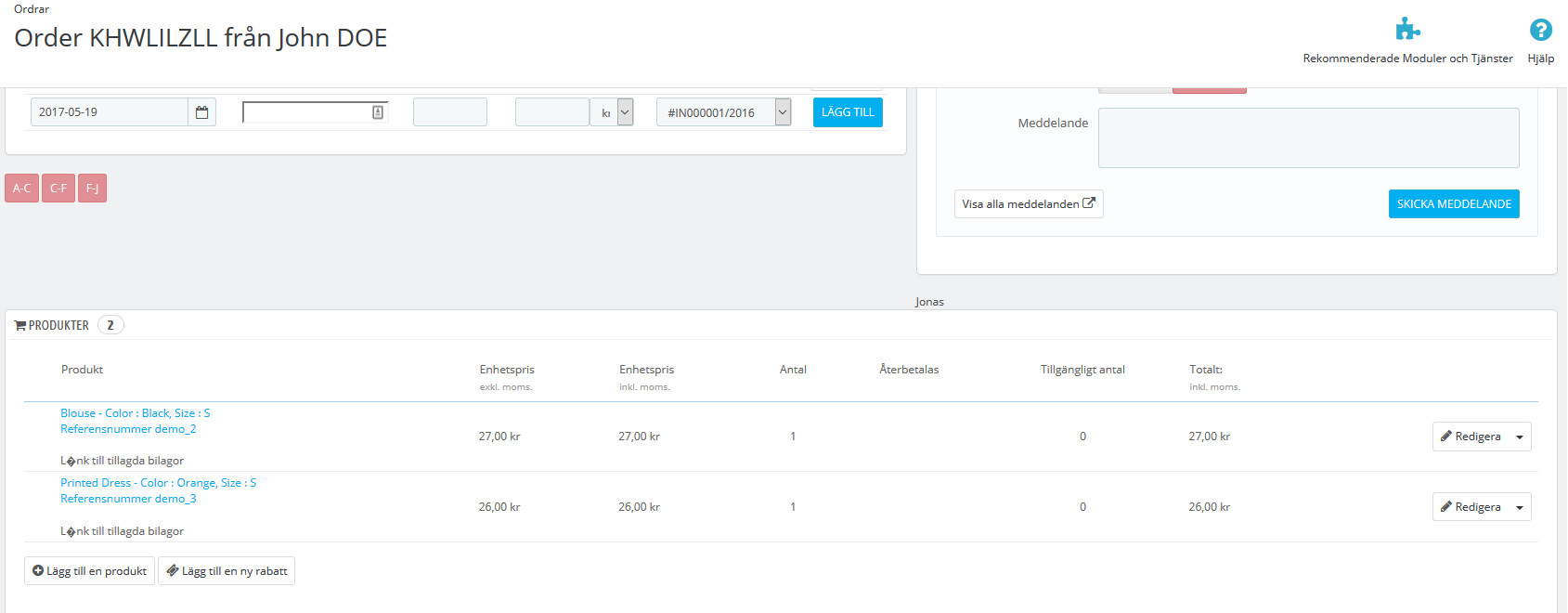
Task: Open calendar picker next to date 2017-05-19
Action: 201,112
